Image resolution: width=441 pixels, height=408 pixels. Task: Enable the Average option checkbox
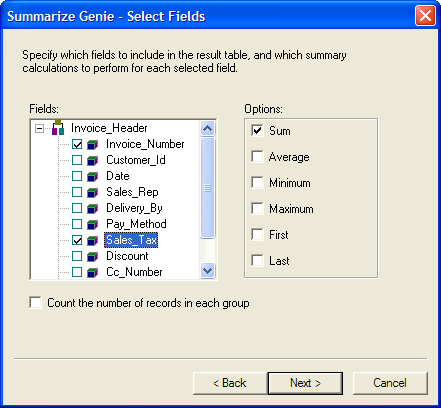(x=257, y=156)
